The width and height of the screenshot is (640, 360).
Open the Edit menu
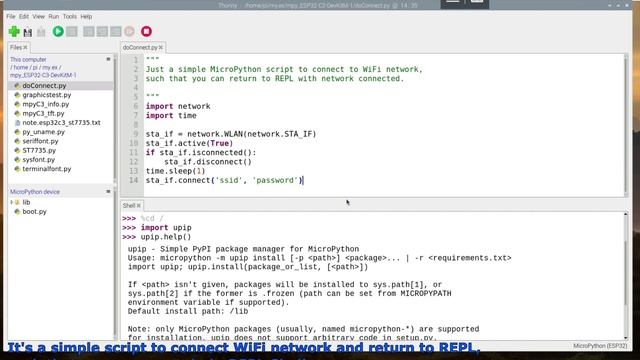(24, 16)
